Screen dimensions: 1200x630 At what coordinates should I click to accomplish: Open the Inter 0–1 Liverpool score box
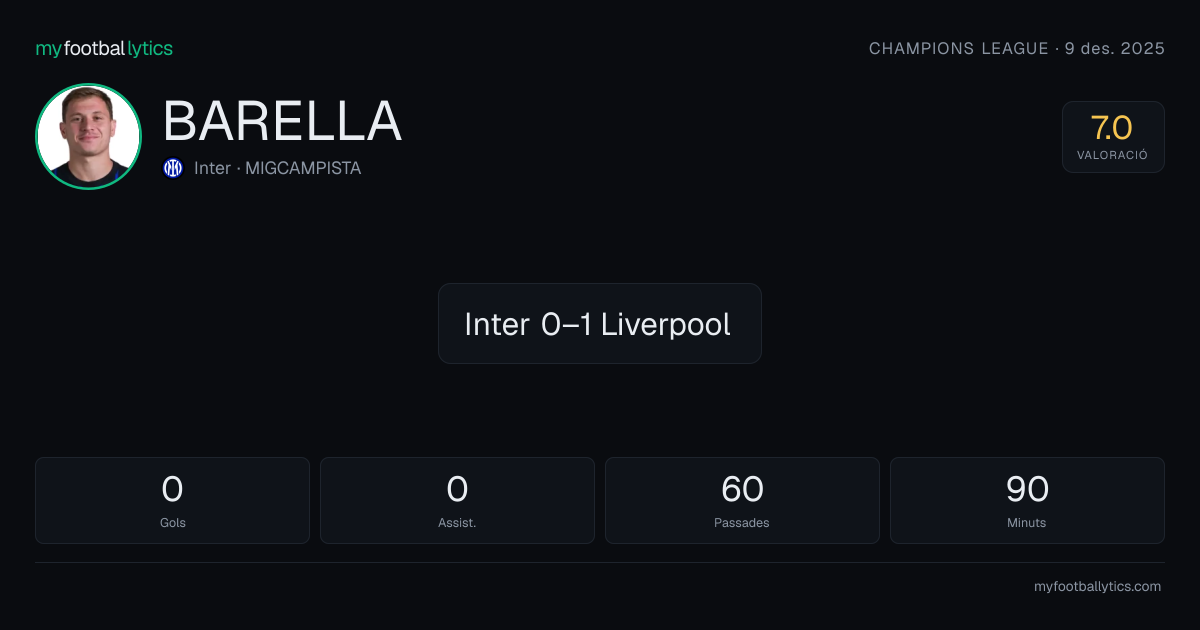[600, 323]
